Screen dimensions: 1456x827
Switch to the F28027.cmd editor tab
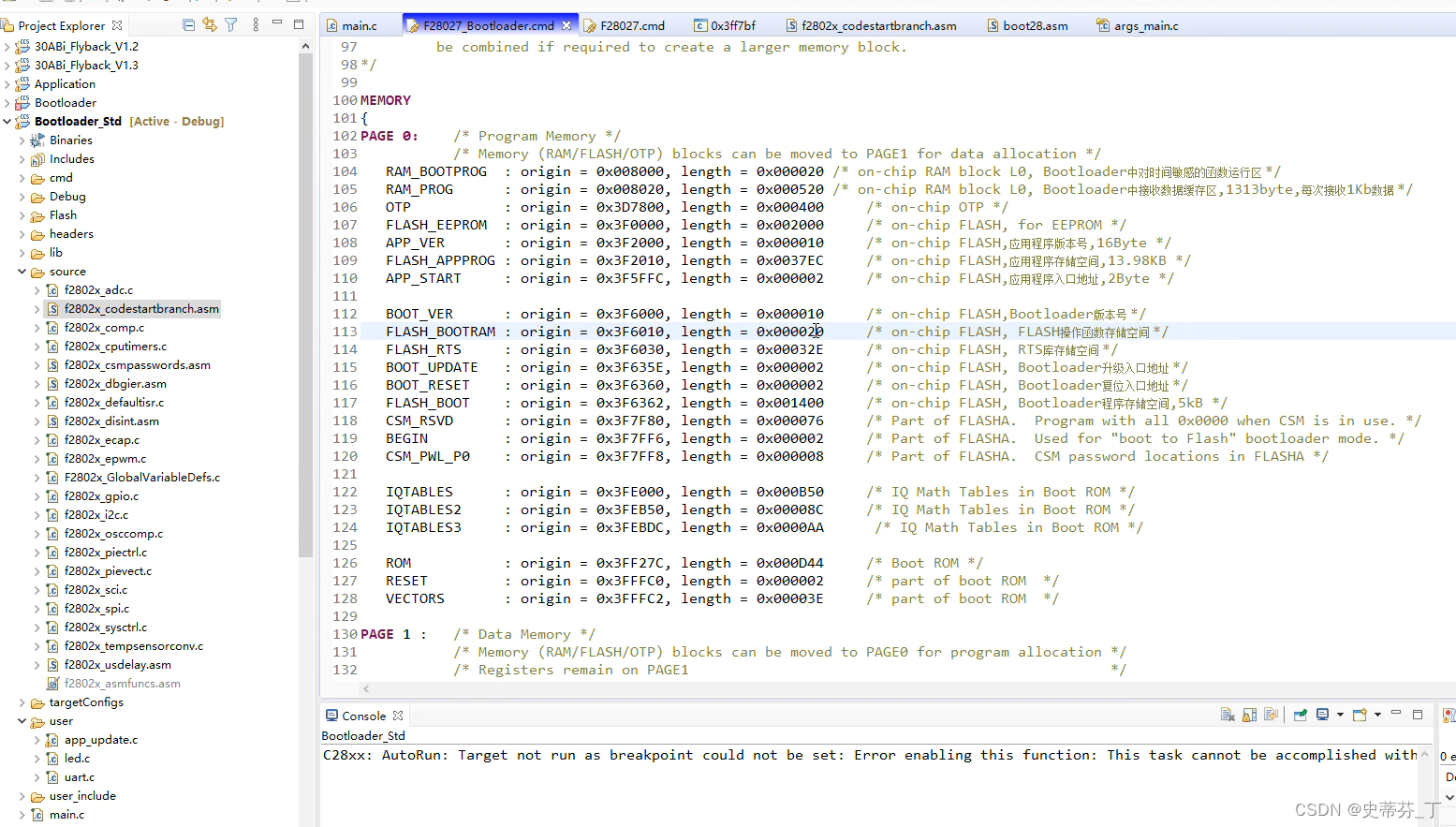[625, 25]
